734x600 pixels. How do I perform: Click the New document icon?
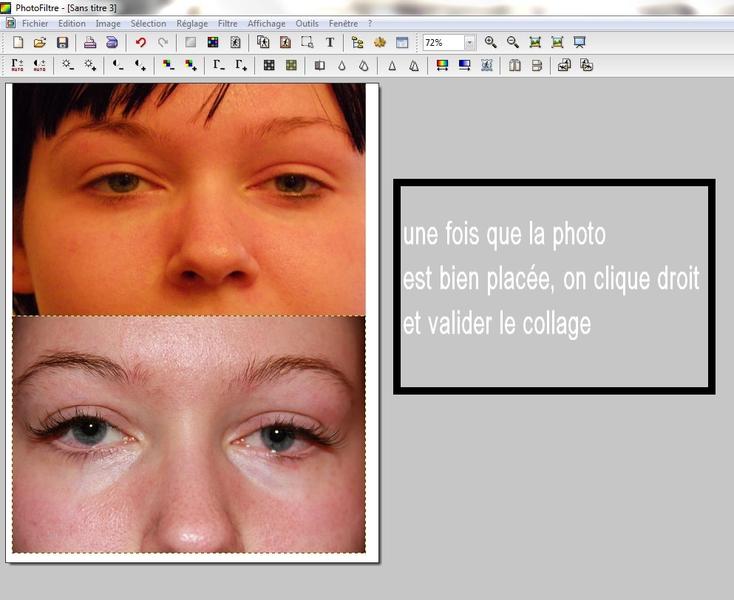(x=18, y=43)
